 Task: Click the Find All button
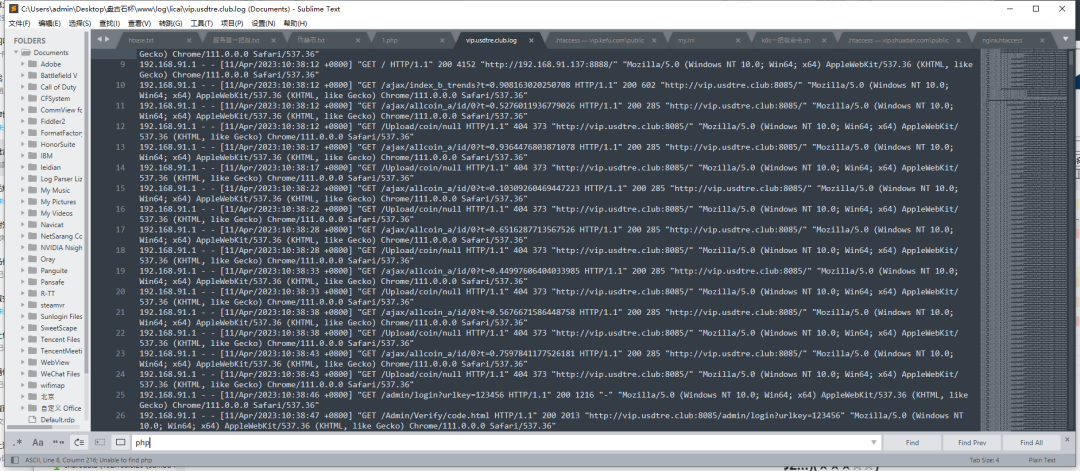coord(1031,442)
